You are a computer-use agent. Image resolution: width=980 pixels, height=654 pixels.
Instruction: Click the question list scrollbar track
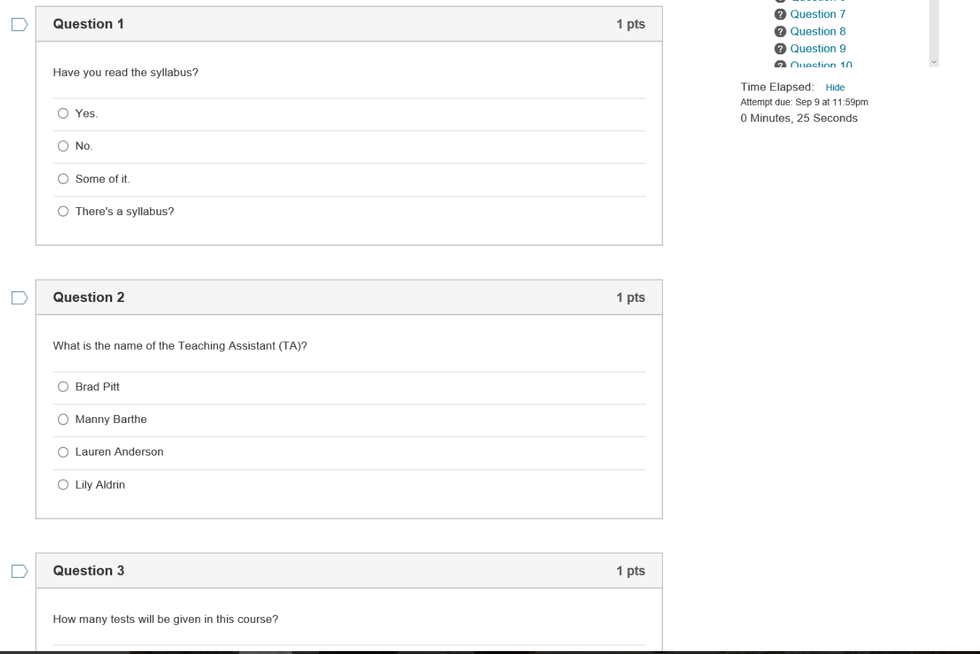(x=934, y=30)
